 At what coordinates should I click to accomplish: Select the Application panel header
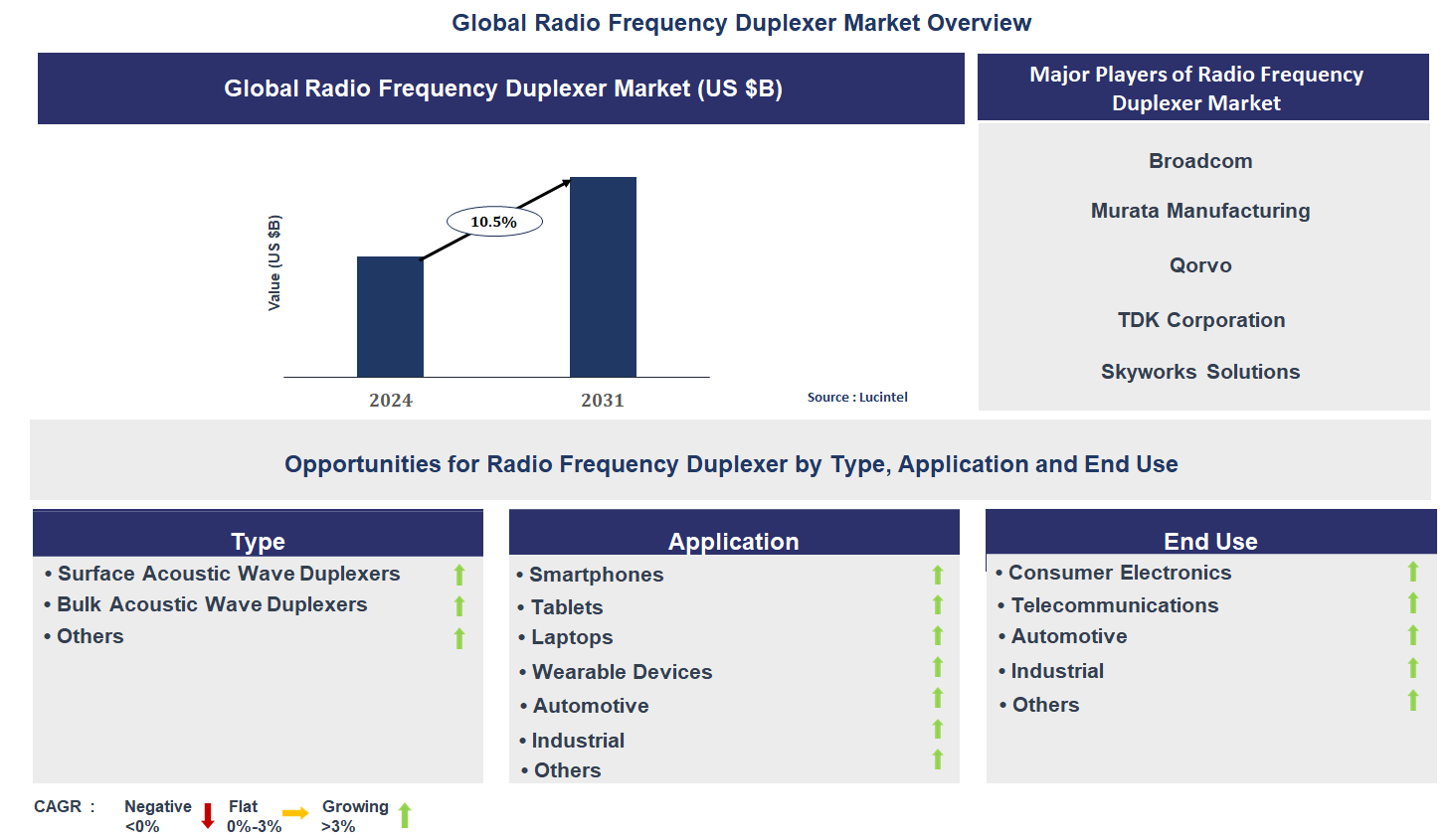733,540
